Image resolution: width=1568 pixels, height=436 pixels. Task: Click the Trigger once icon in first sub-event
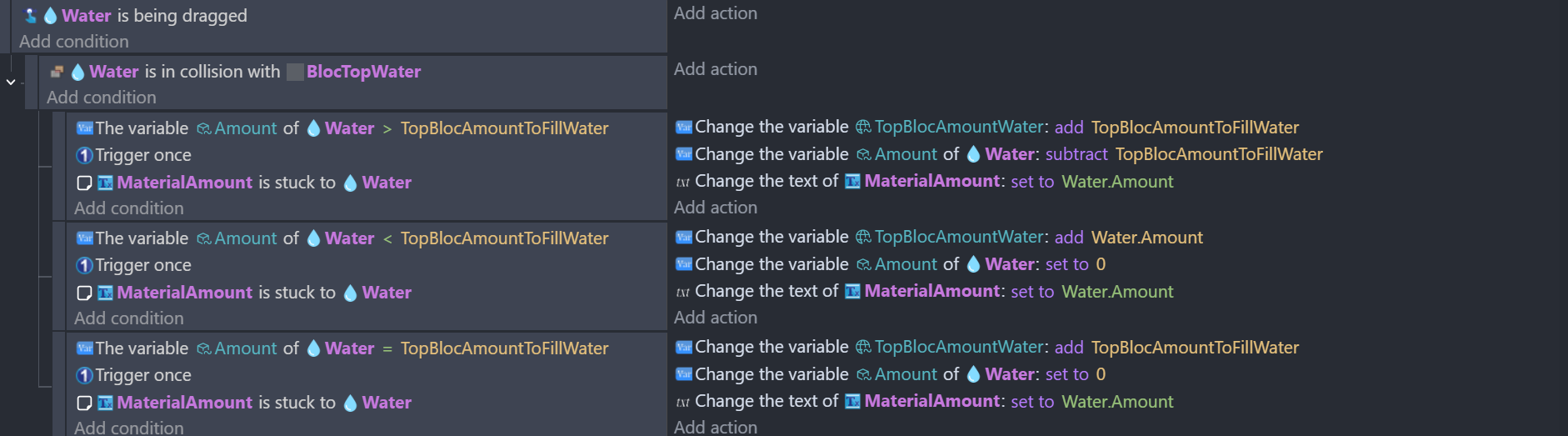pos(84,155)
